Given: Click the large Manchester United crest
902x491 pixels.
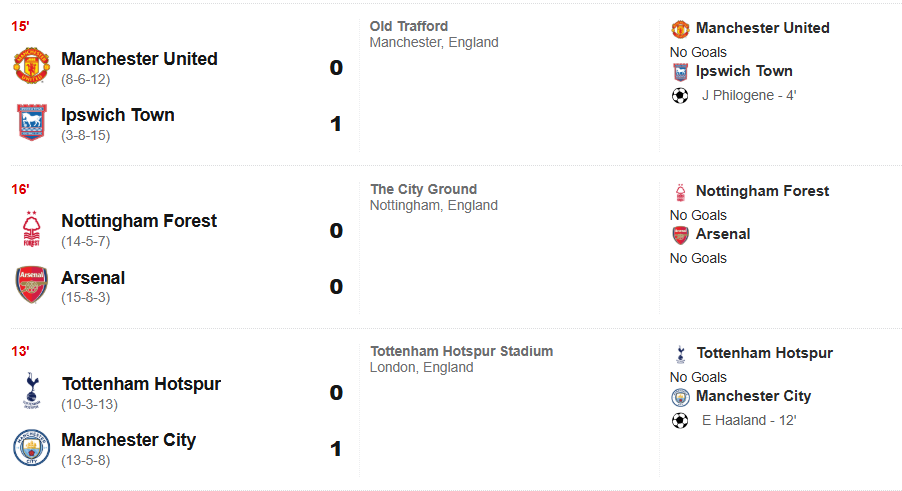Looking at the screenshot, I should tap(31, 65).
